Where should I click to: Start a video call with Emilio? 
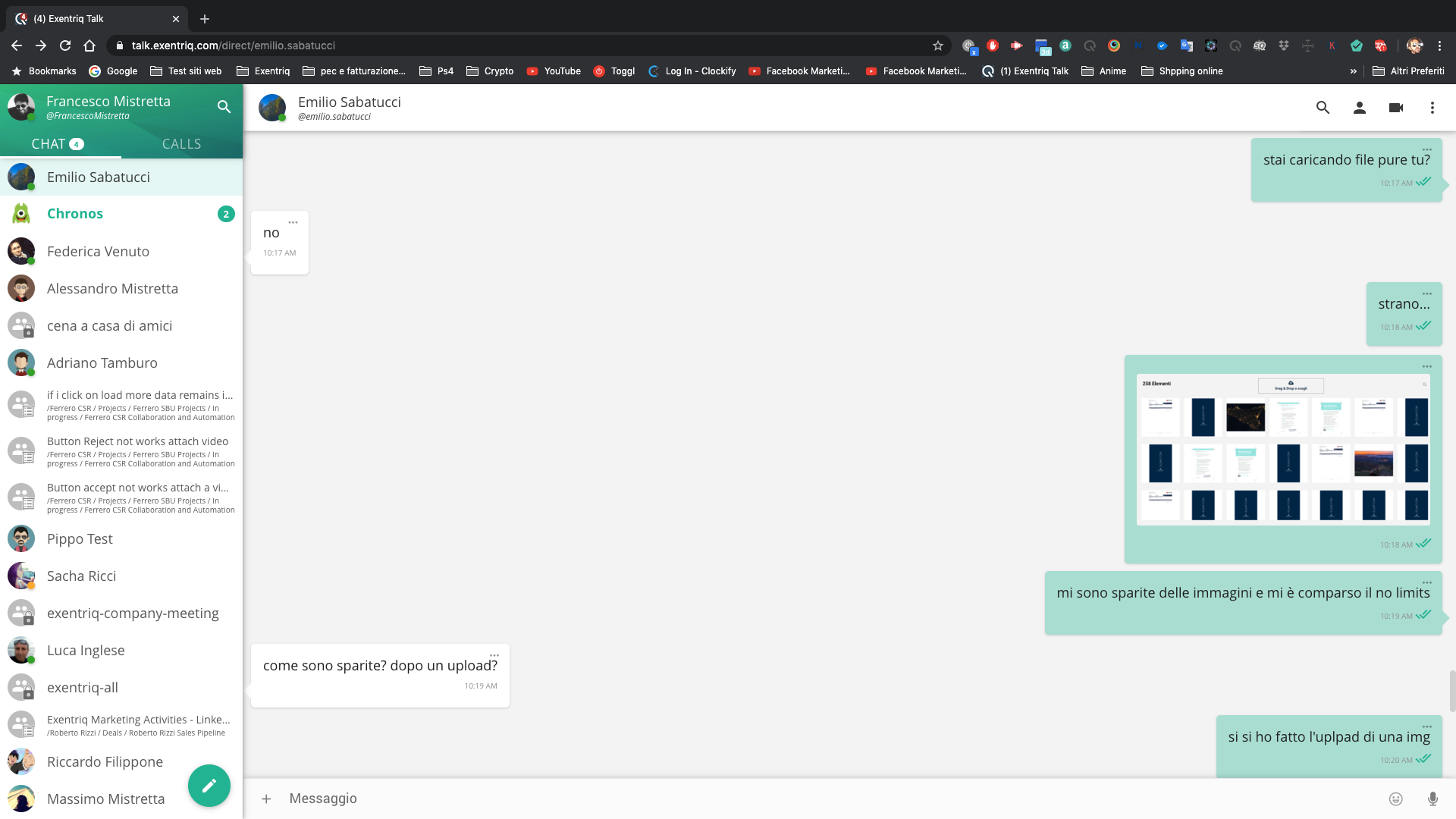[x=1395, y=108]
